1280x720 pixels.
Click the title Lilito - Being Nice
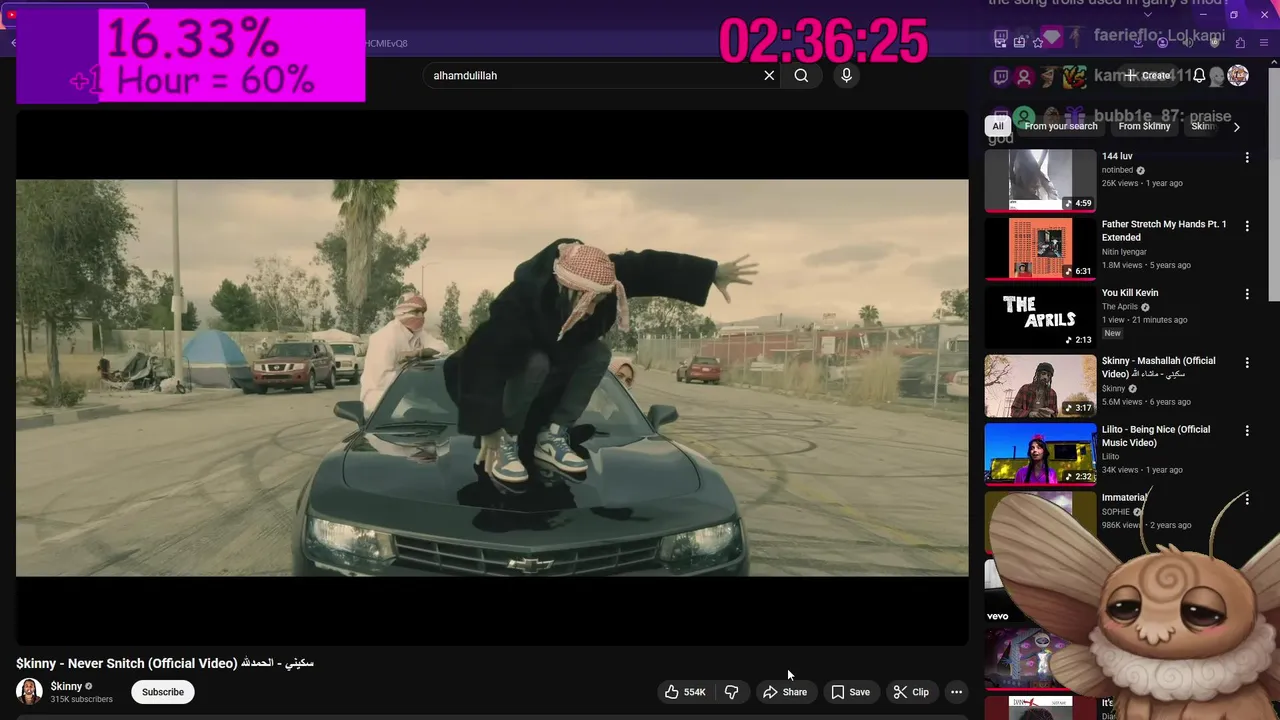point(1156,436)
